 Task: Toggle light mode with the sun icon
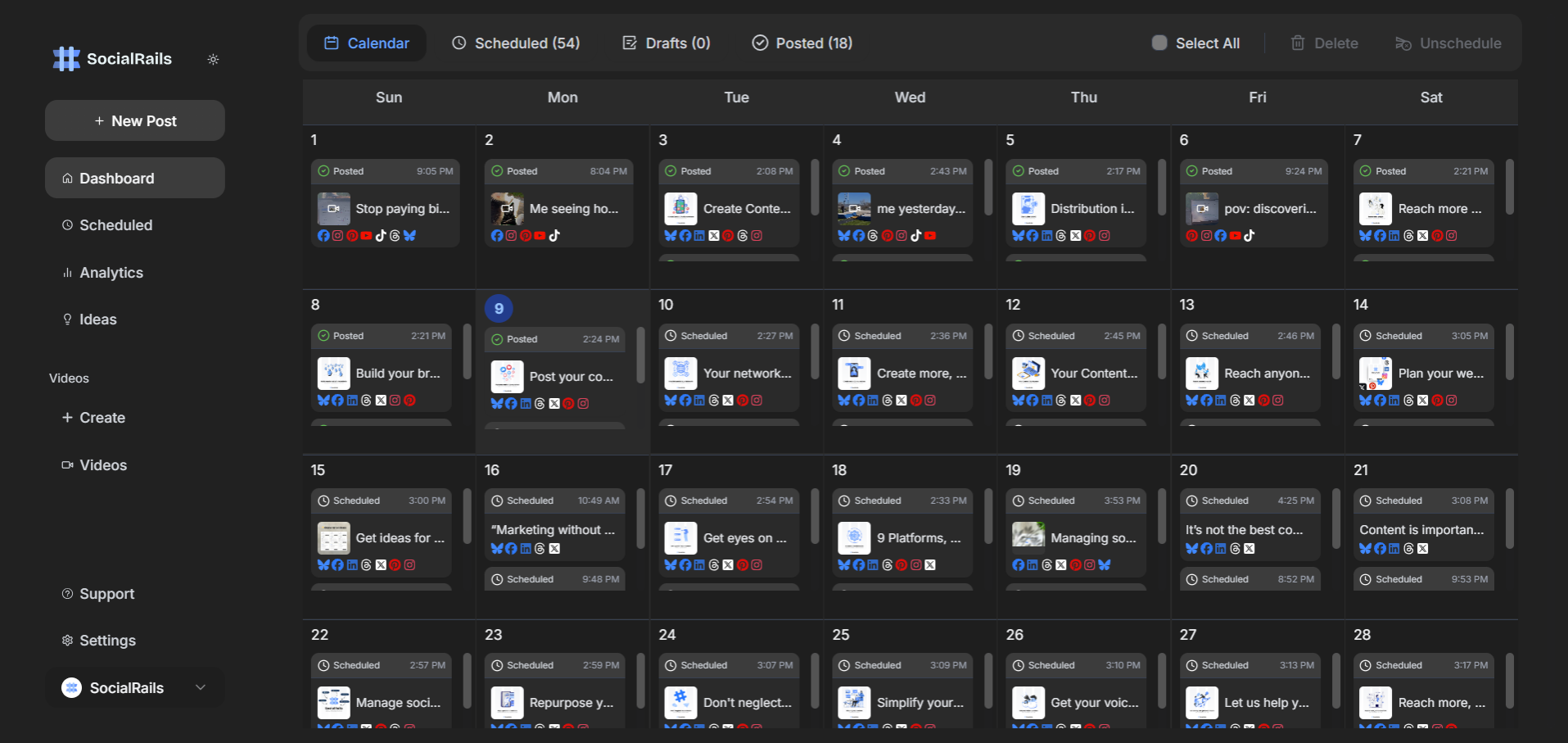pos(214,59)
